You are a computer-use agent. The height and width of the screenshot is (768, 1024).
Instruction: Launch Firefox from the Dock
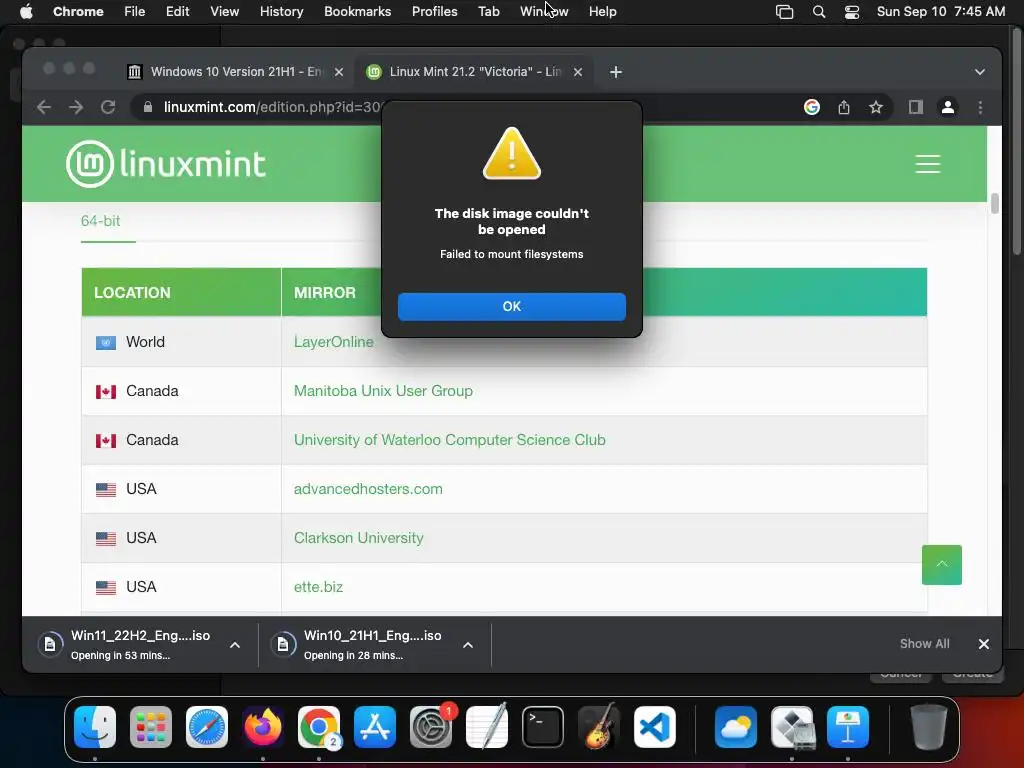[263, 726]
